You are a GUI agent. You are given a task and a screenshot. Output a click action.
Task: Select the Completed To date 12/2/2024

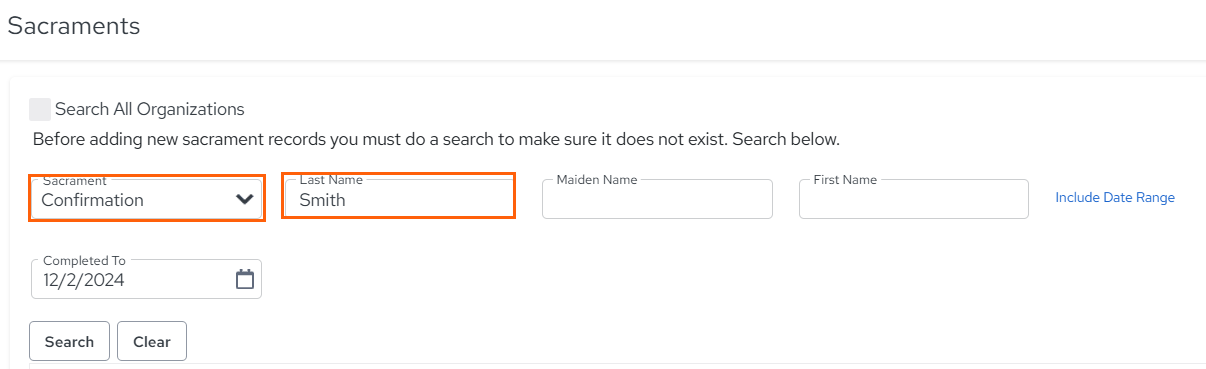click(x=84, y=280)
